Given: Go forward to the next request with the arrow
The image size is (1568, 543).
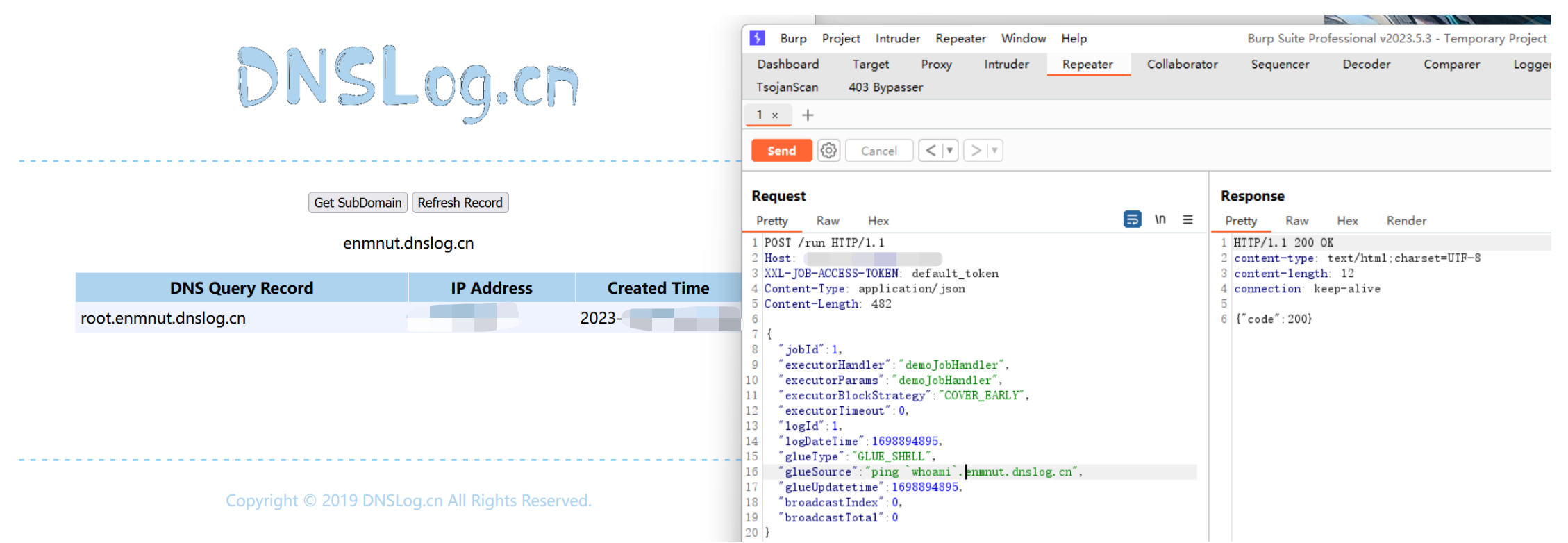Looking at the screenshot, I should (x=976, y=151).
